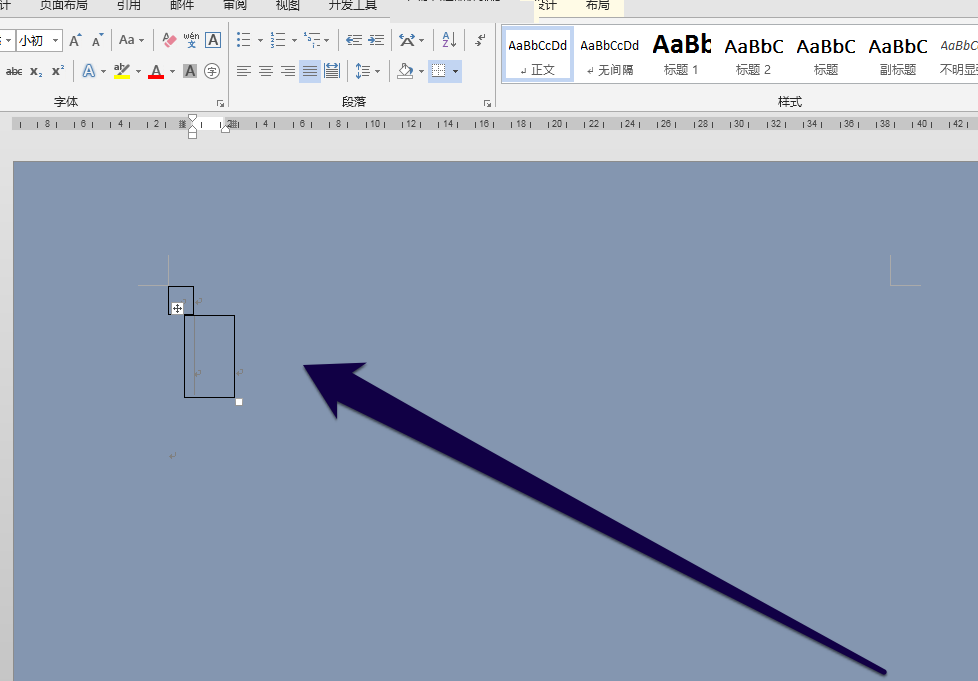Toggle the justify alignment button
Image resolution: width=978 pixels, height=681 pixels.
[x=310, y=71]
